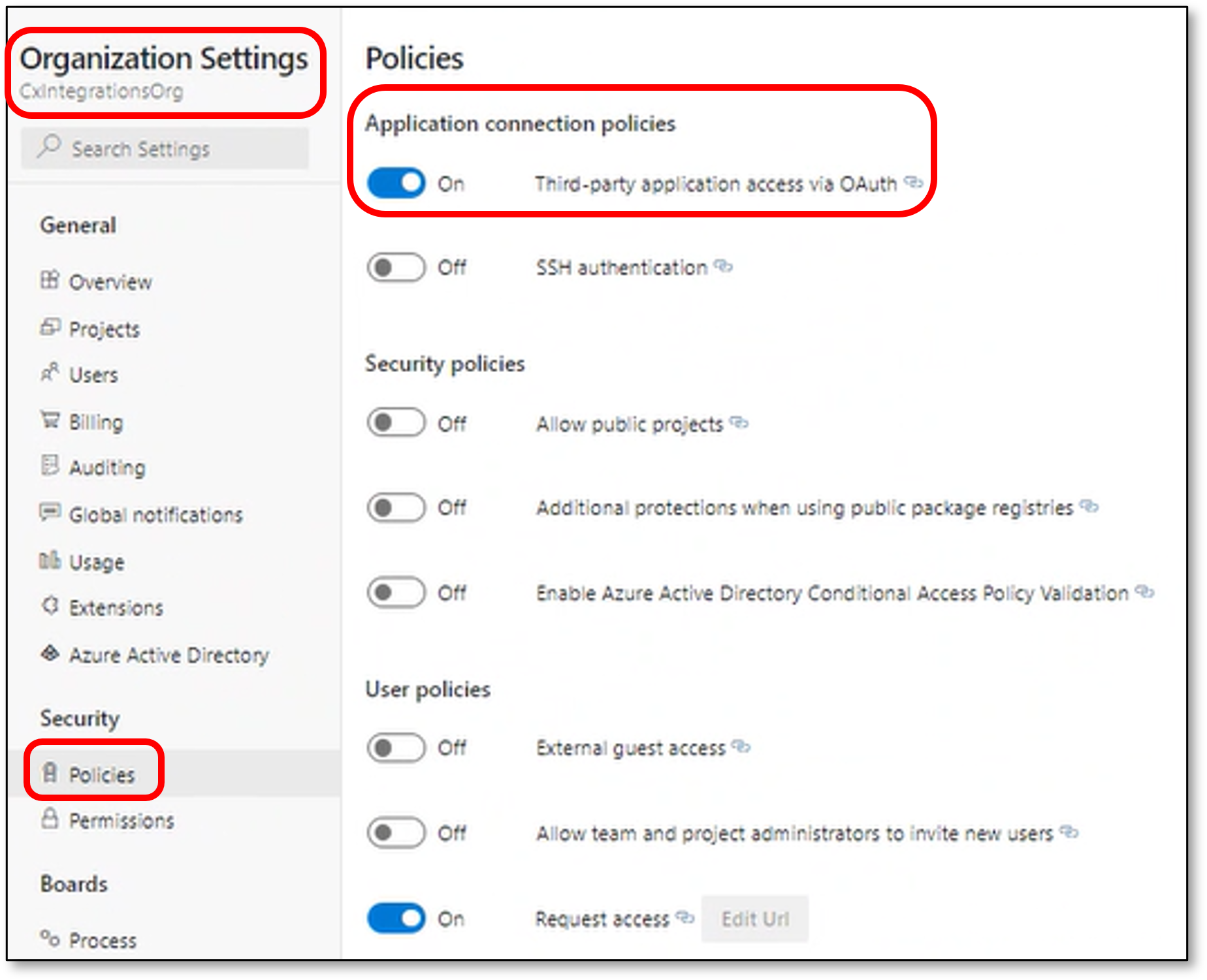Screen dimensions: 1207x980
Task: Click the Azure Active Directory diamond icon
Action: pyautogui.click(x=50, y=653)
